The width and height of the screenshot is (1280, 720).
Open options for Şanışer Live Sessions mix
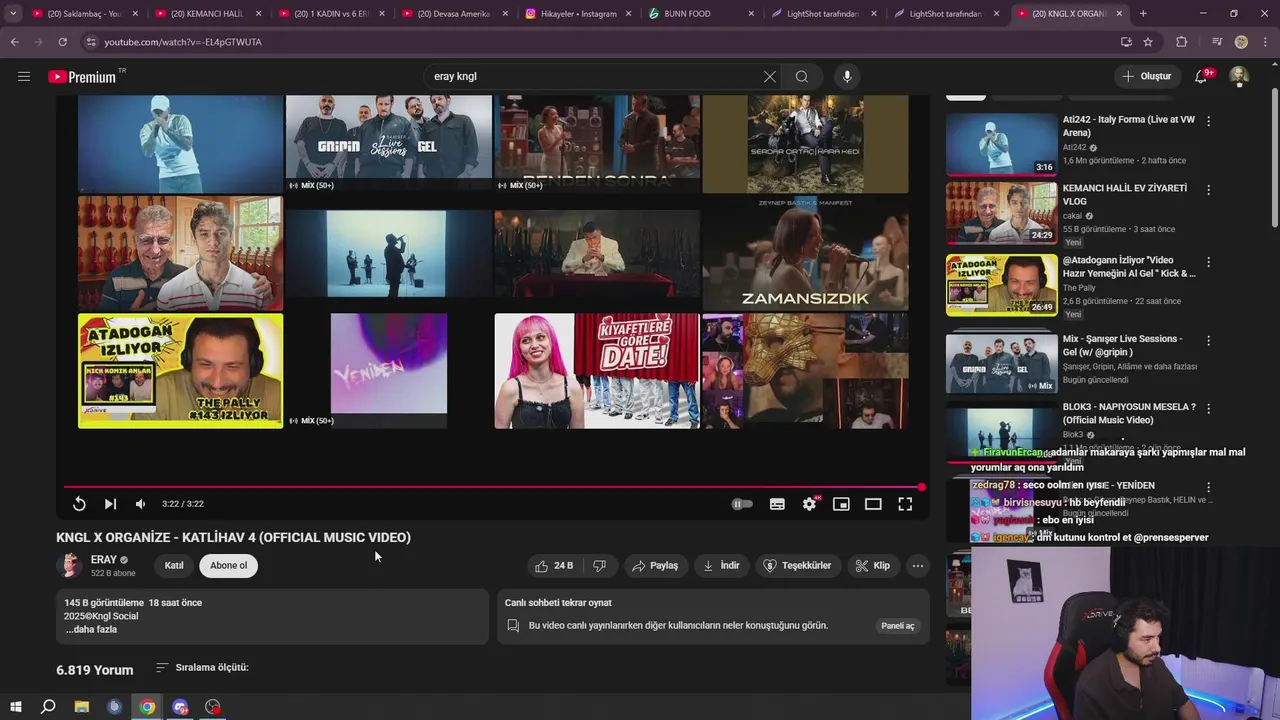click(x=1208, y=341)
